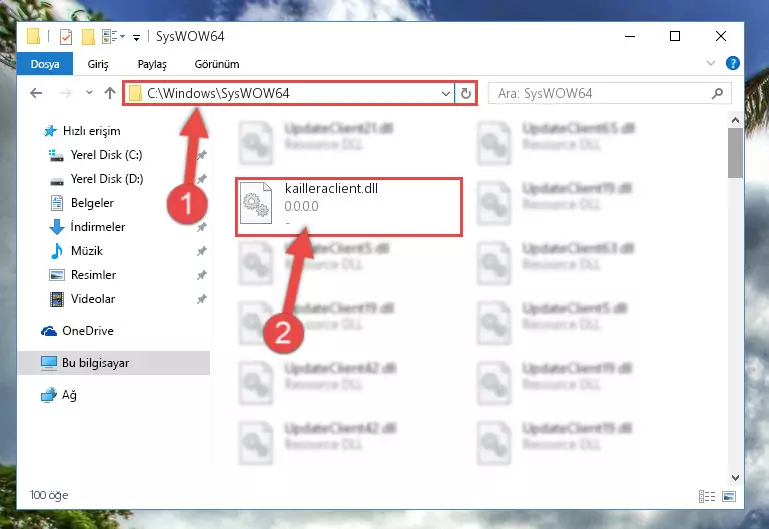Click the İndirmeler download arrow icon

point(57,227)
